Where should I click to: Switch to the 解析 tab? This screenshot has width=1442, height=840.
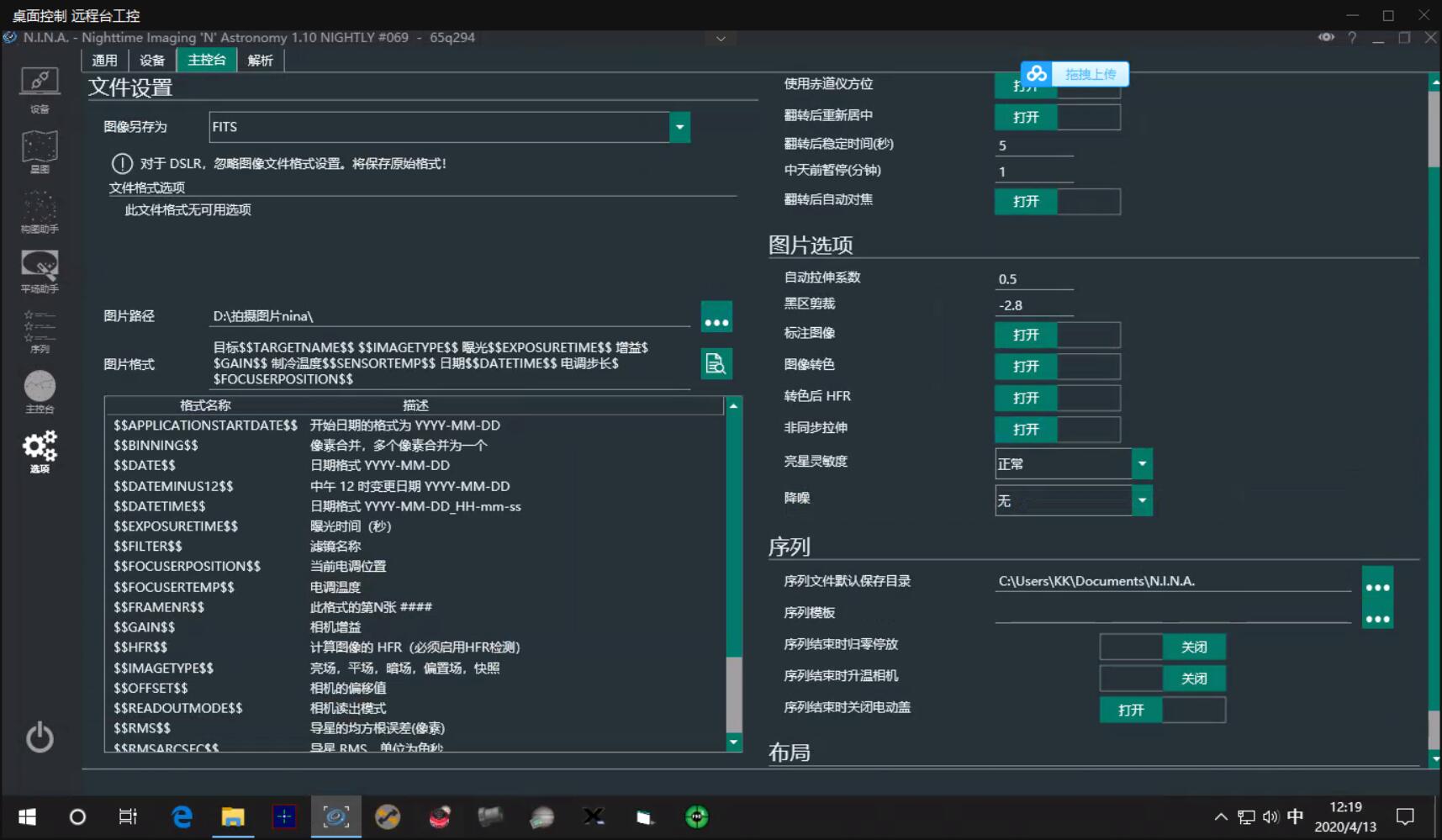(x=261, y=60)
